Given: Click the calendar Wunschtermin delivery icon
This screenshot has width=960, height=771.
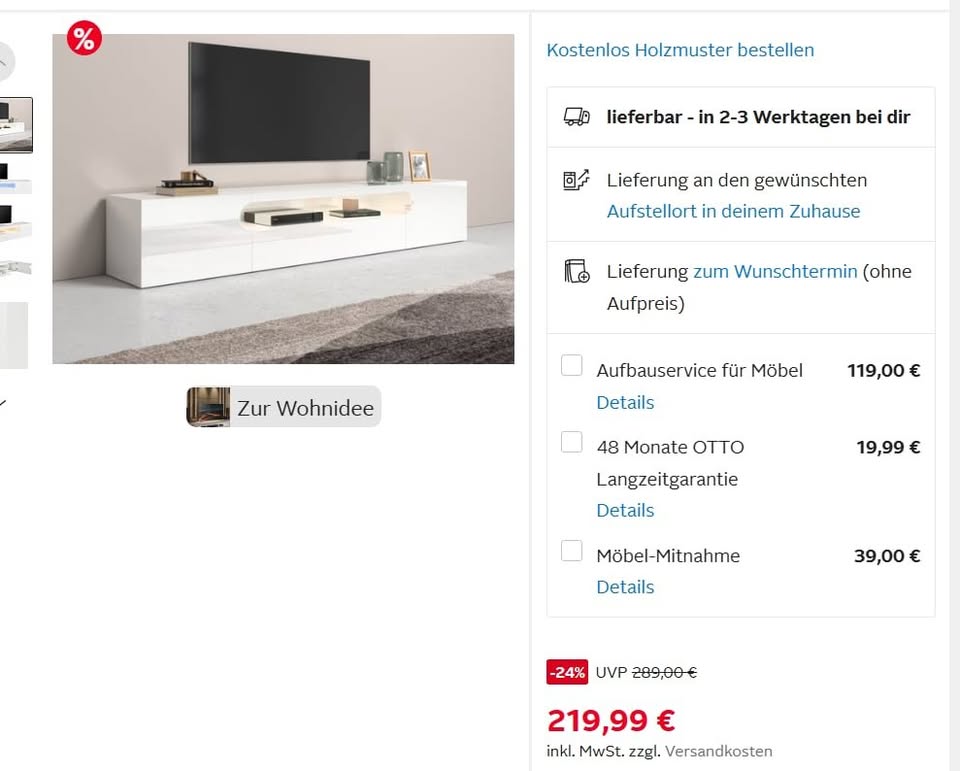Looking at the screenshot, I should pyautogui.click(x=576, y=271).
